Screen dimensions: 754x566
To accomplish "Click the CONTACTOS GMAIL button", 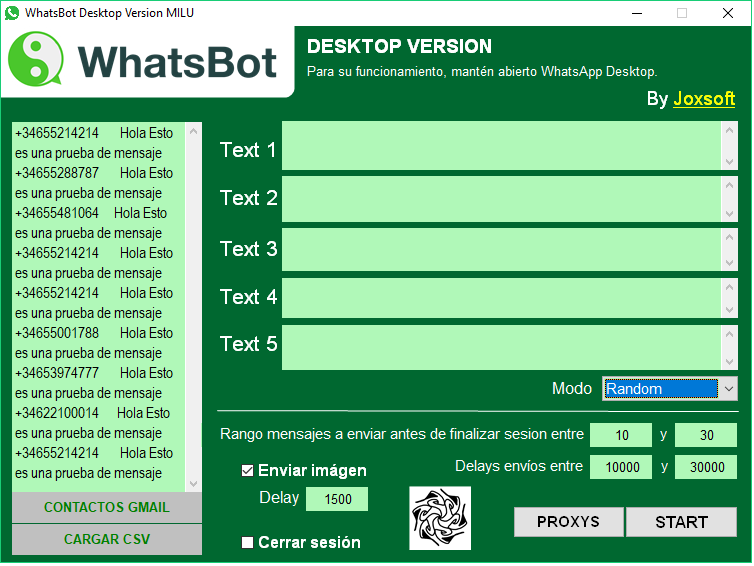I will pos(107,507).
